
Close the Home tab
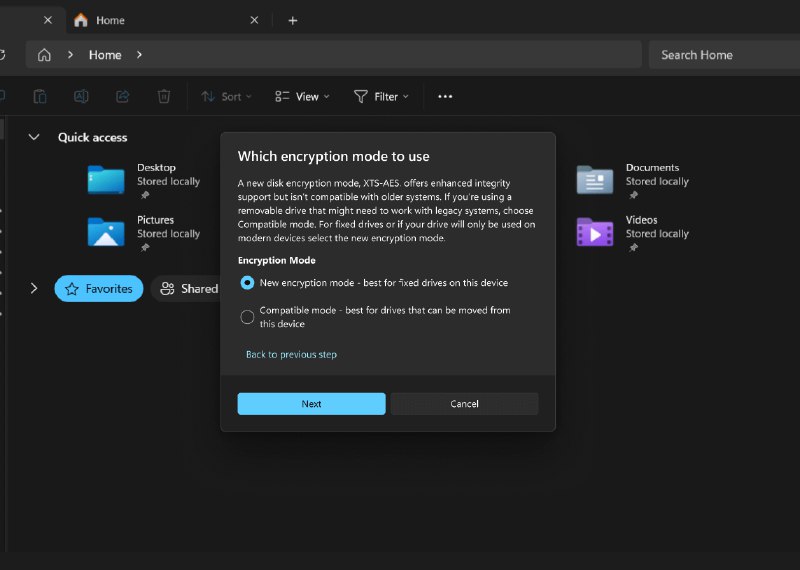254,20
